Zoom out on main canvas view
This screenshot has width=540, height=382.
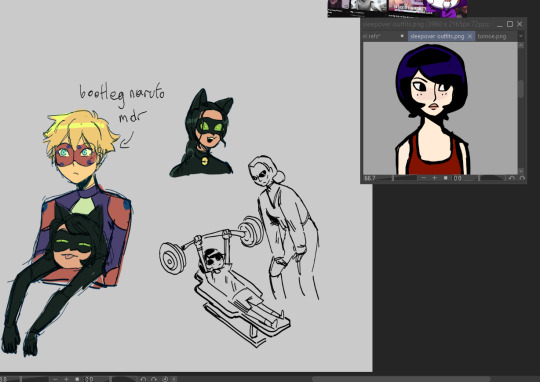[55, 379]
